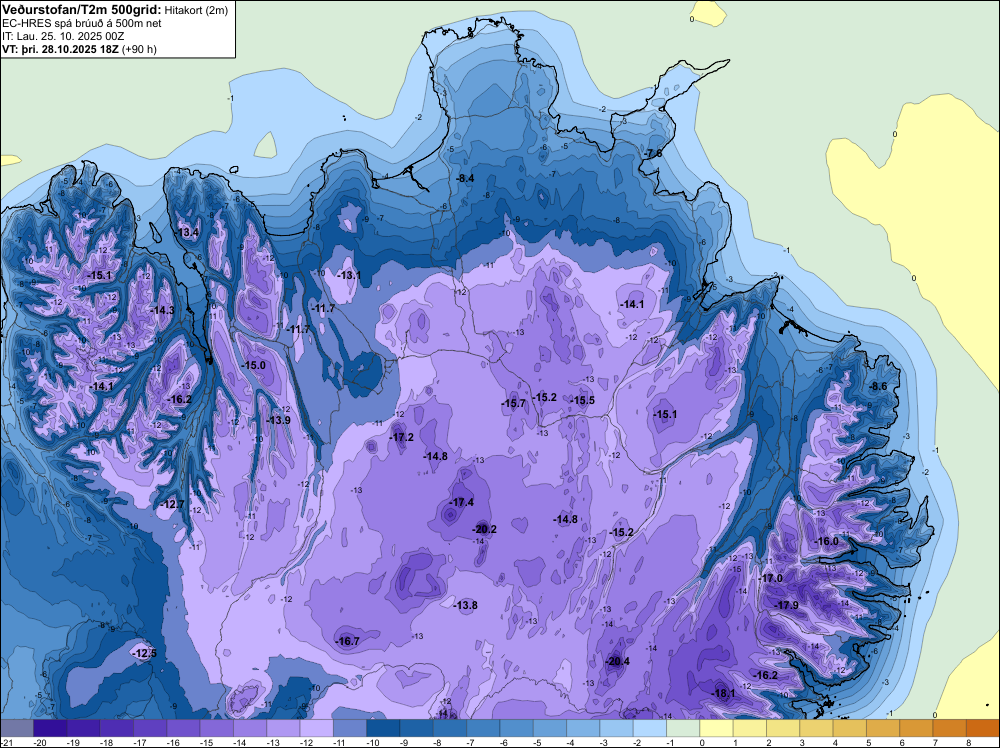This screenshot has height=748, width=1000.
Task: Select the -17.4 spot temperature label
Action: pyautogui.click(x=461, y=502)
